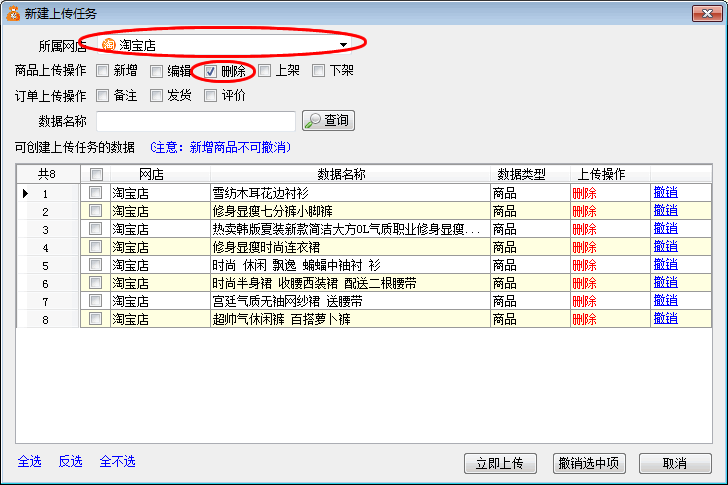Click the 立即上传 button
Image resolution: width=728 pixels, height=485 pixels.
500,463
